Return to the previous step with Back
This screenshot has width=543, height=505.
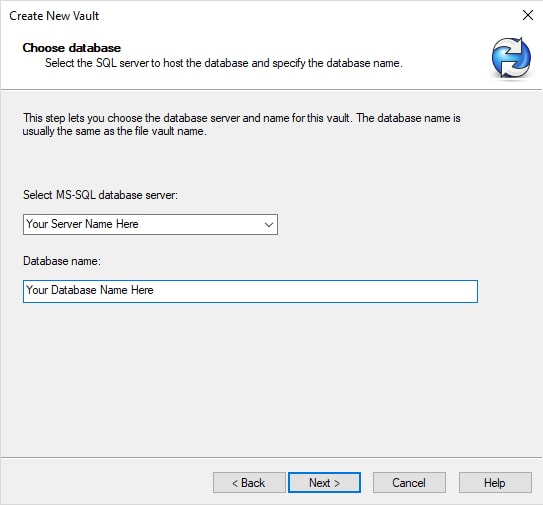[249, 482]
